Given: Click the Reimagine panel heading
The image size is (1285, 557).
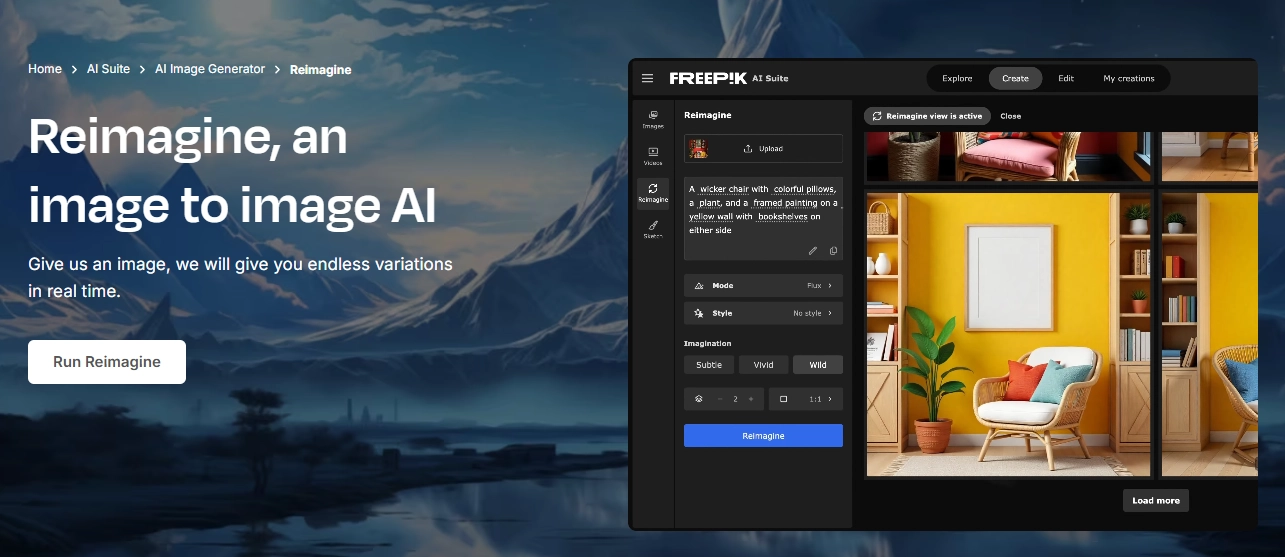Looking at the screenshot, I should (x=707, y=115).
